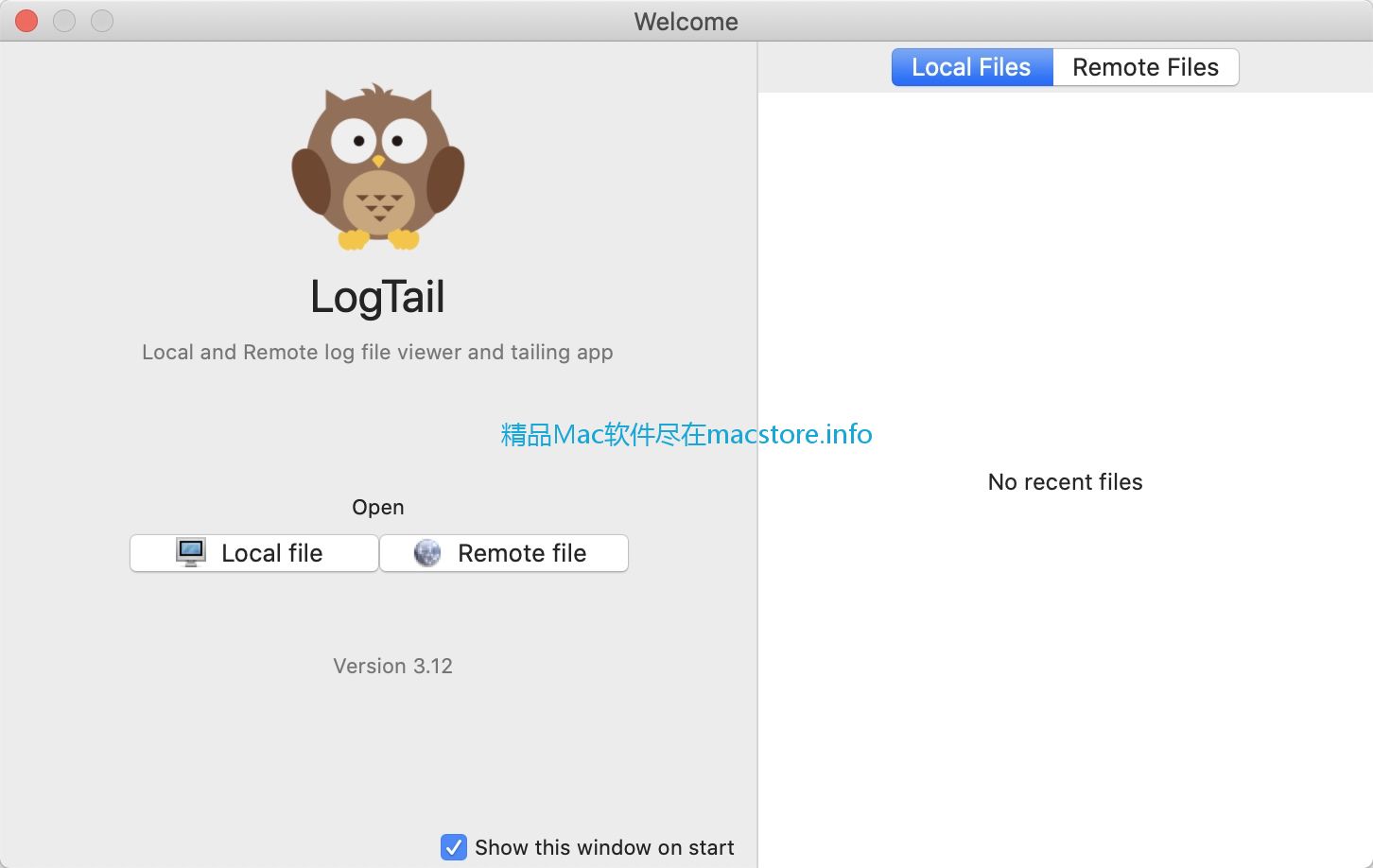Click the Version 3.12 label
Viewport: 1373px width, 868px height.
392,666
